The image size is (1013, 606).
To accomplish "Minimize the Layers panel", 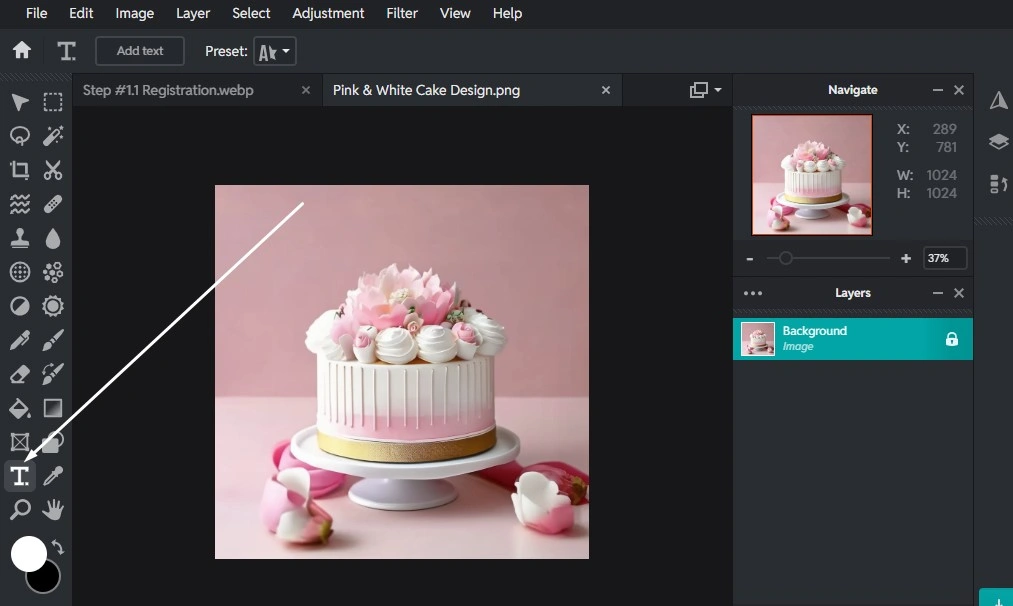I will point(937,293).
